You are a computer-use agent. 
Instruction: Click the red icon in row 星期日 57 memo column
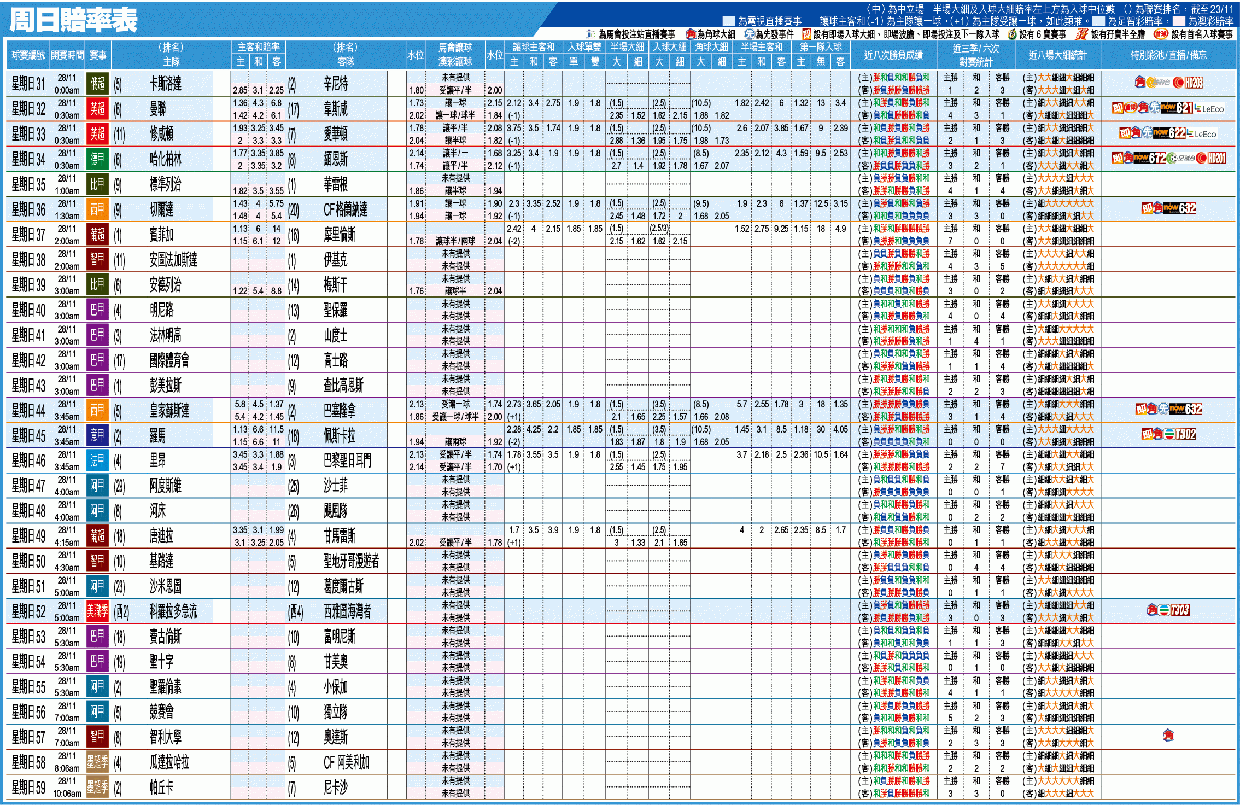(x=1166, y=736)
